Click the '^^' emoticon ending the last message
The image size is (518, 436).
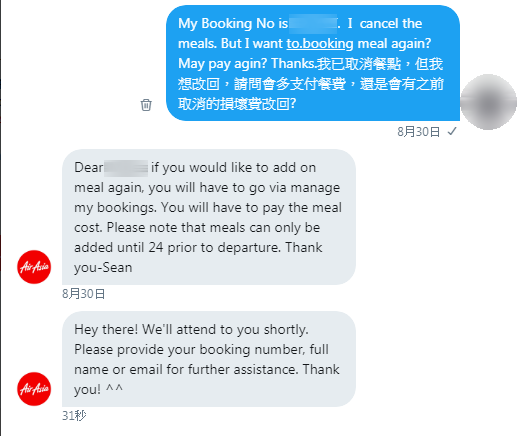pyautogui.click(x=114, y=389)
